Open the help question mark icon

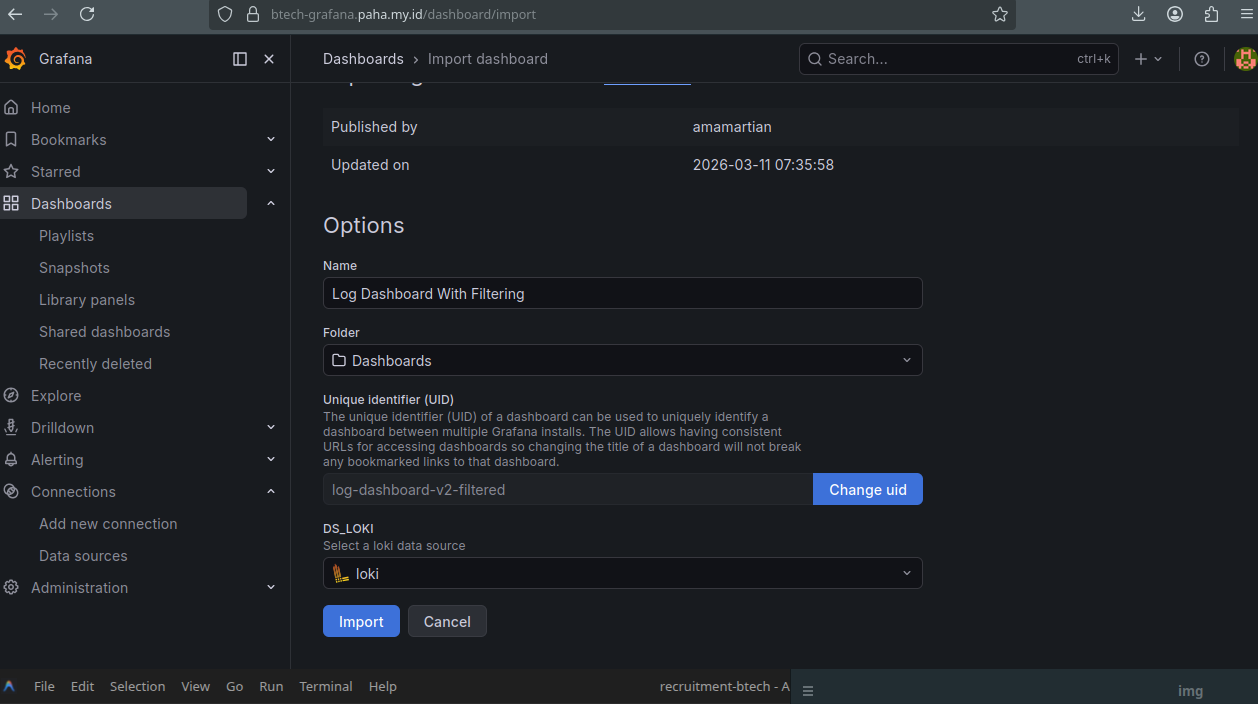click(x=1202, y=59)
